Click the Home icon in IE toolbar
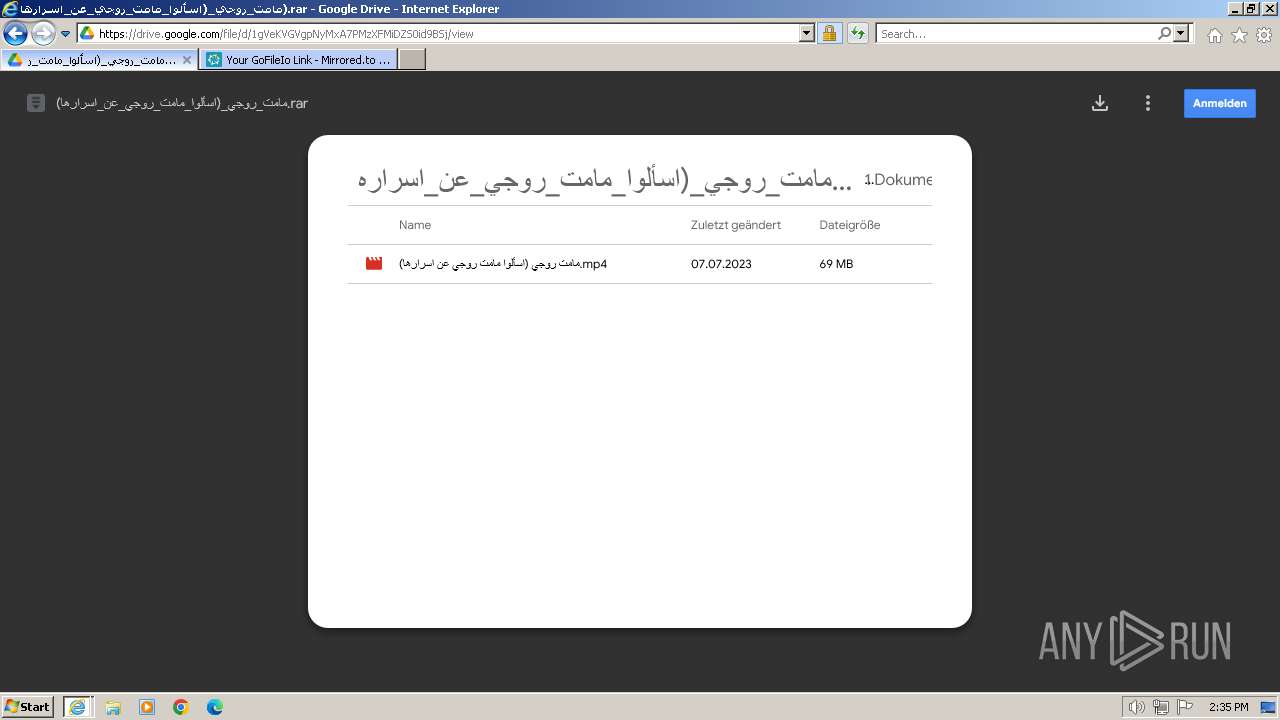The image size is (1280, 720). click(1214, 35)
